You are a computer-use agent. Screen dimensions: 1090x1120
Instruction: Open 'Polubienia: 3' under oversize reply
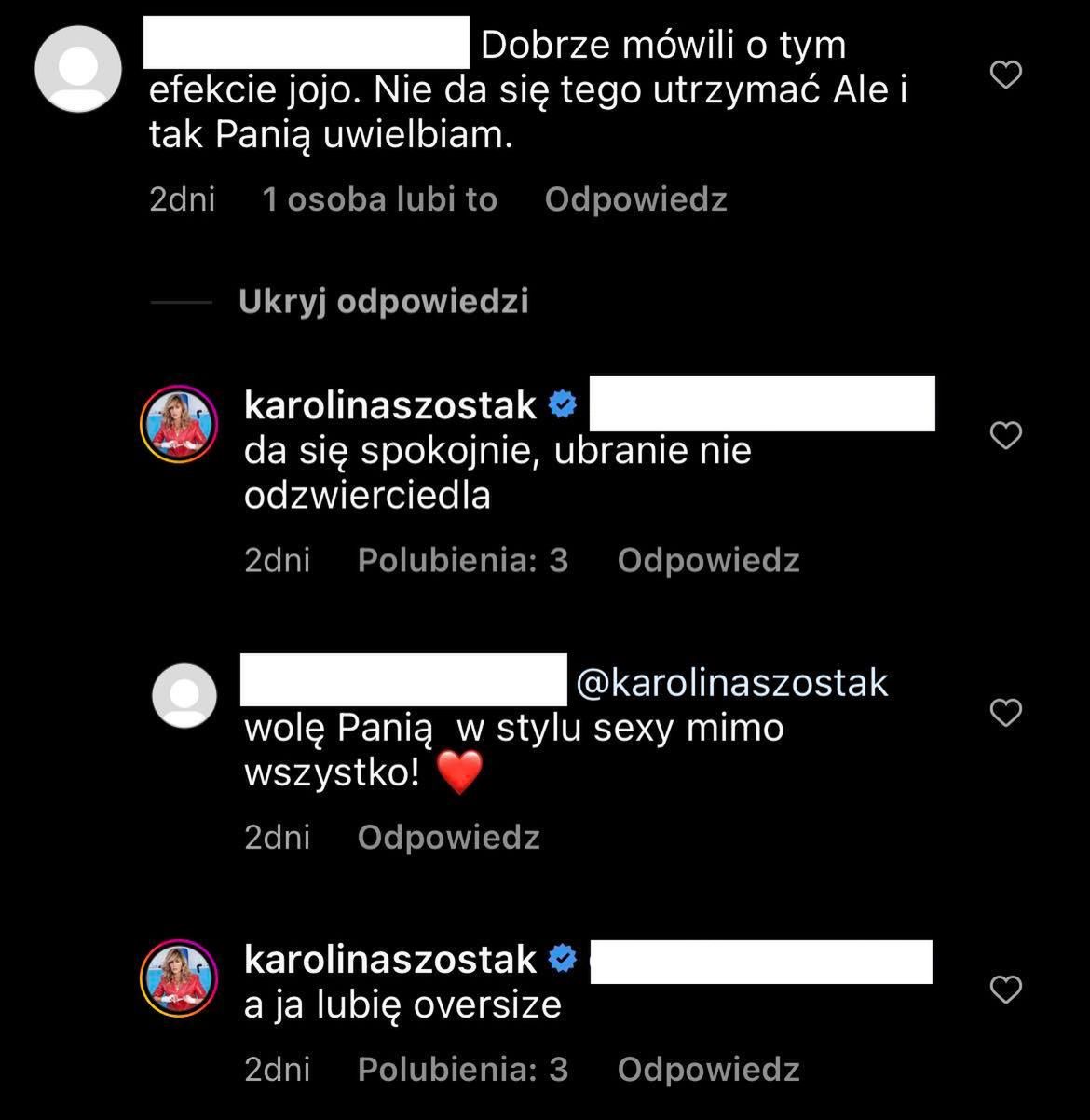tap(463, 1069)
